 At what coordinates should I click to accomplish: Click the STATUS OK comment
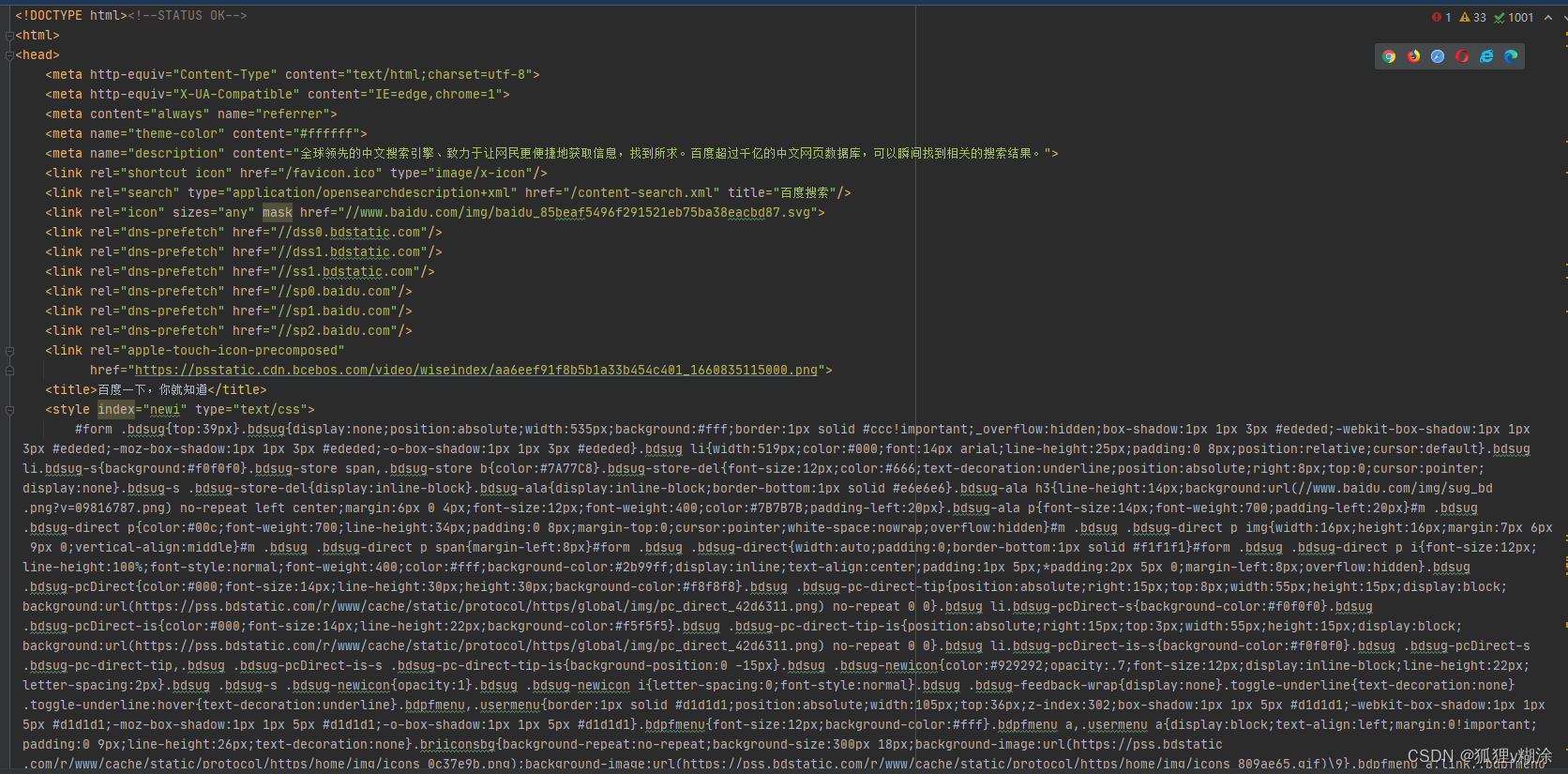(x=188, y=16)
